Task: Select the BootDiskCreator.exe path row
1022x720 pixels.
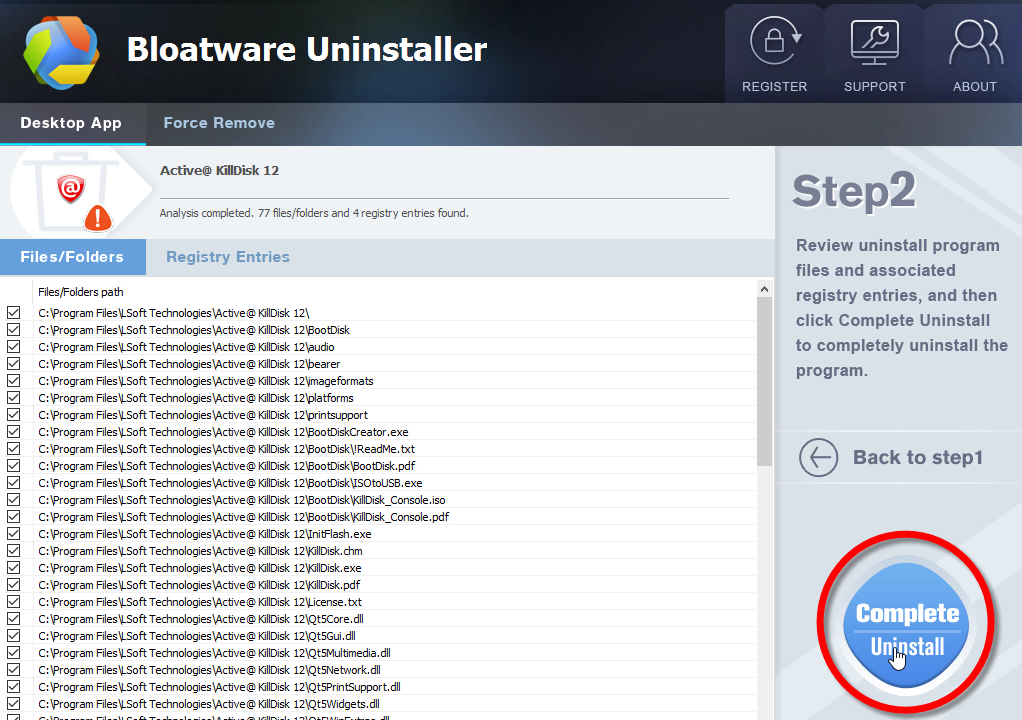Action: tap(224, 431)
